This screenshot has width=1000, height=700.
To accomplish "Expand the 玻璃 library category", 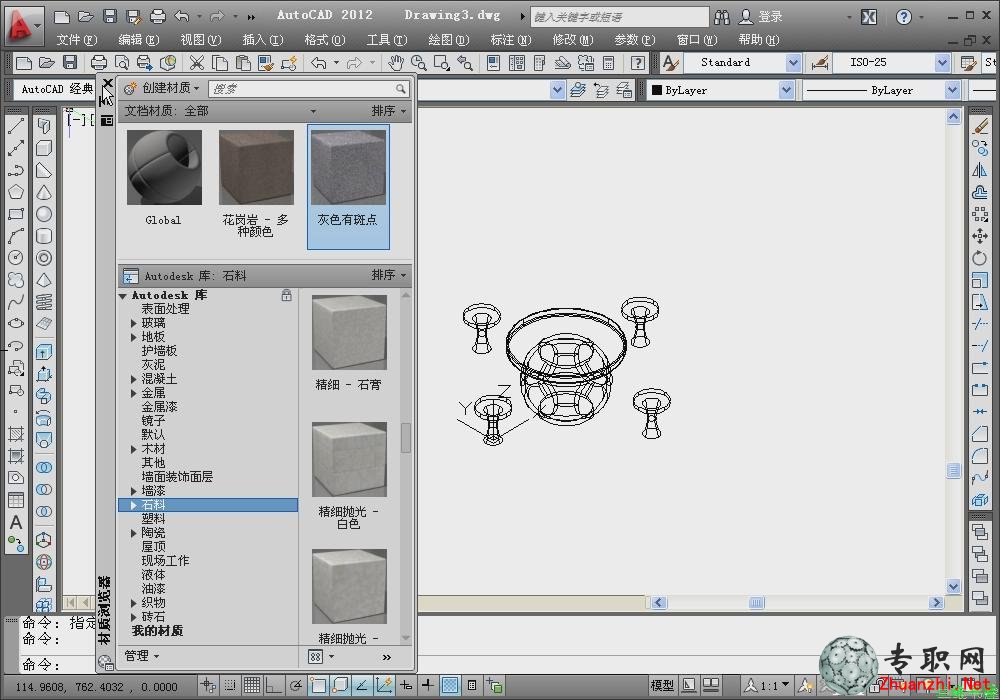I will click(x=134, y=323).
